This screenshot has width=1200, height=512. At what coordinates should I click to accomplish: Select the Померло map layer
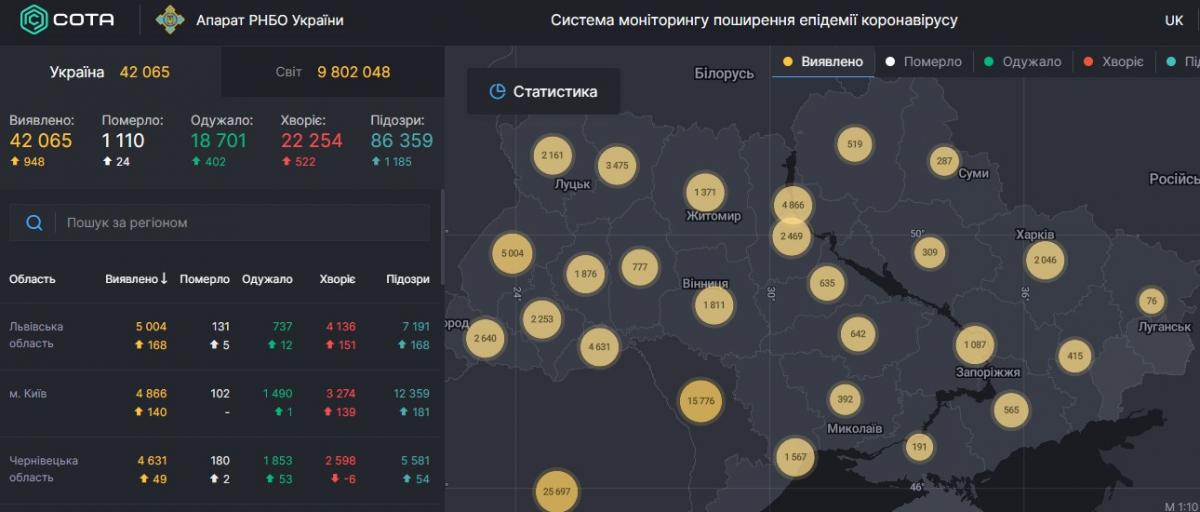tap(923, 62)
